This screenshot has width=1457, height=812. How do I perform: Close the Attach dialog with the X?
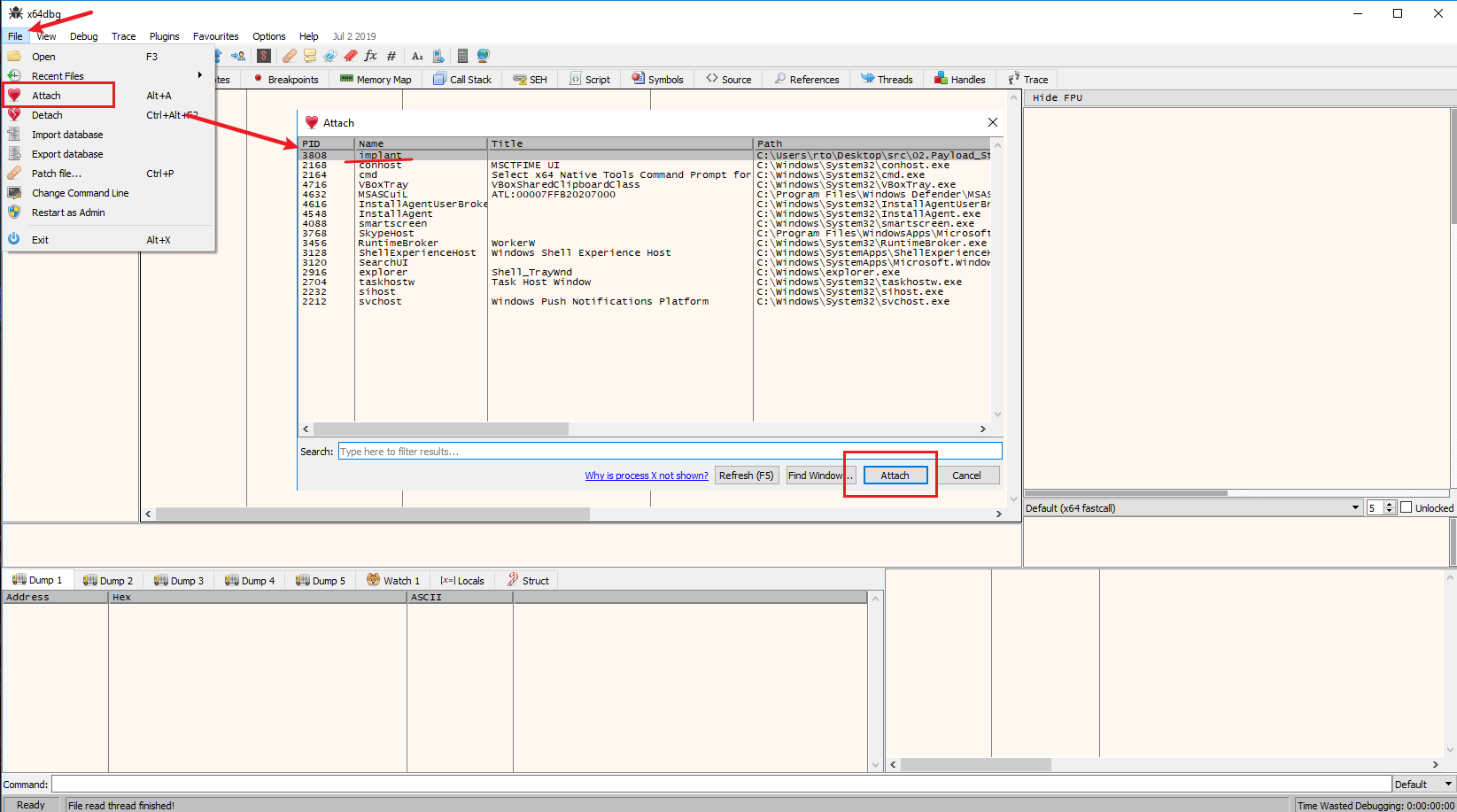coord(992,122)
